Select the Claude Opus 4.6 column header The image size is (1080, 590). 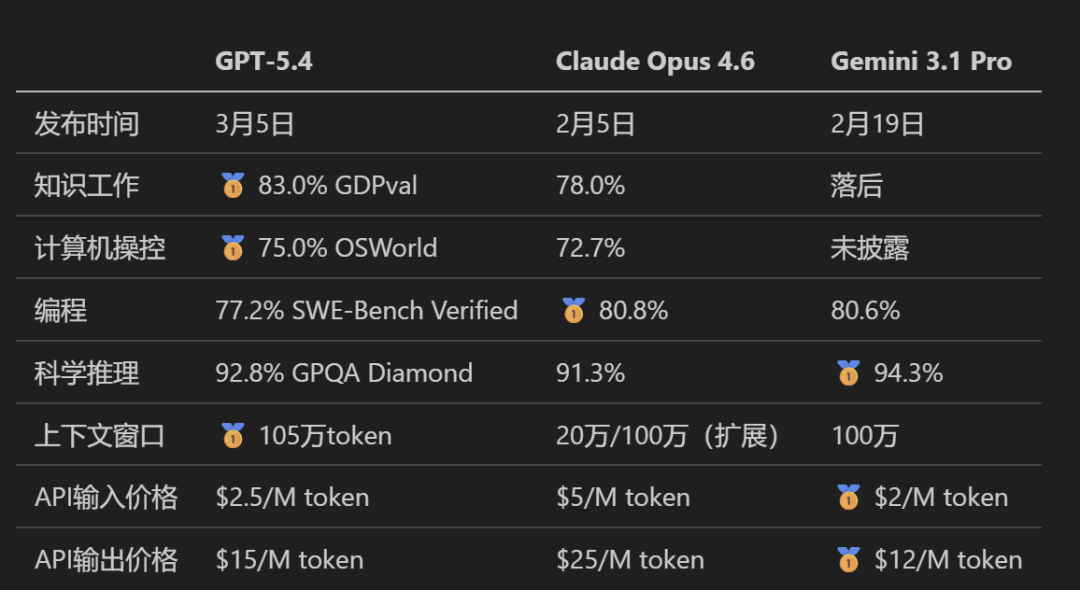(x=655, y=62)
